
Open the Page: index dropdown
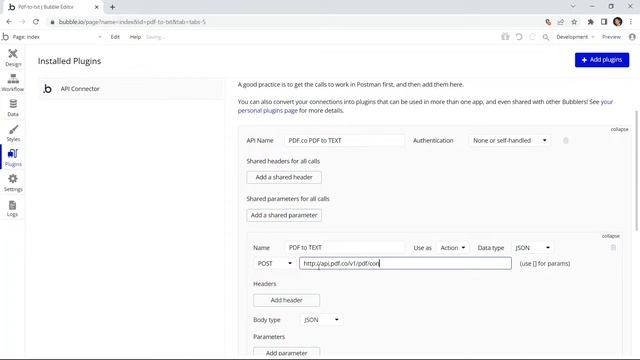[x=56, y=37]
